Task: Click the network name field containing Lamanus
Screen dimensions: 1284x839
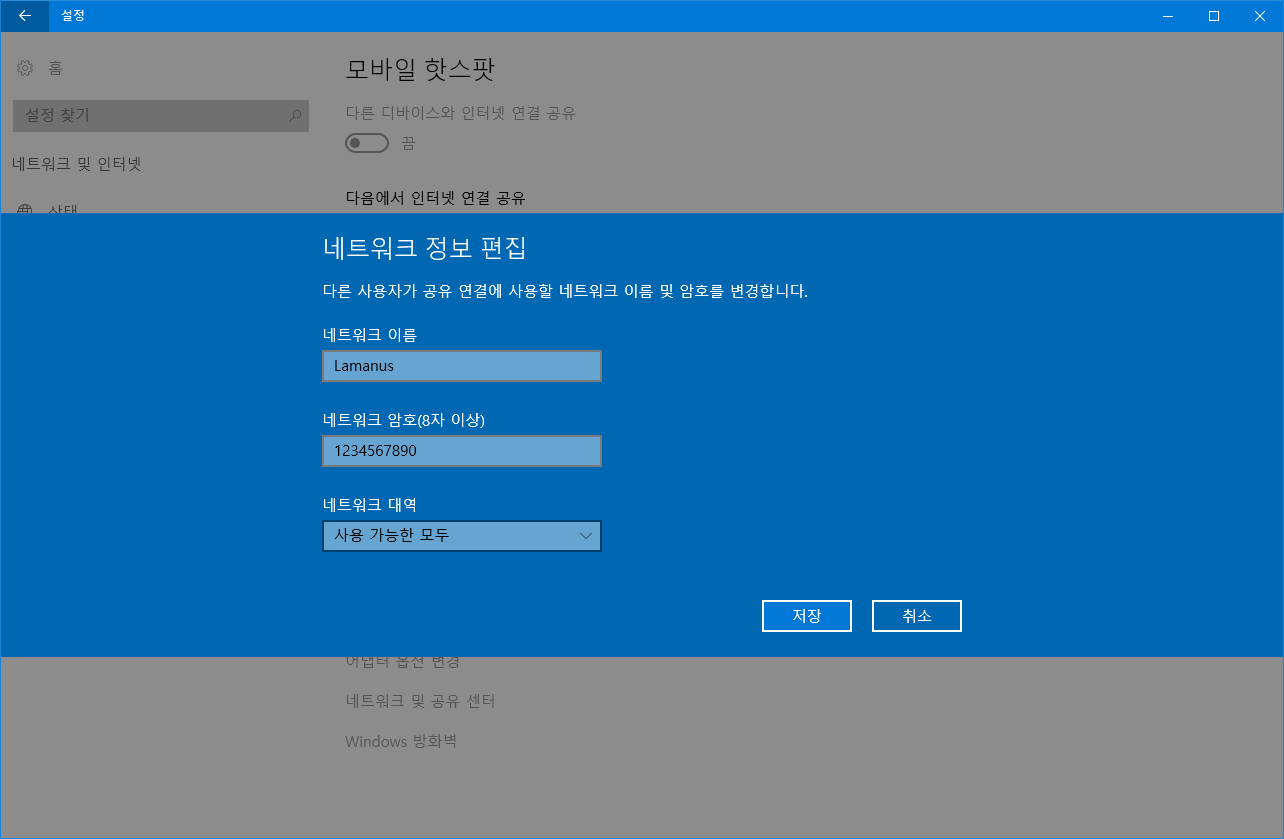Action: click(x=461, y=366)
